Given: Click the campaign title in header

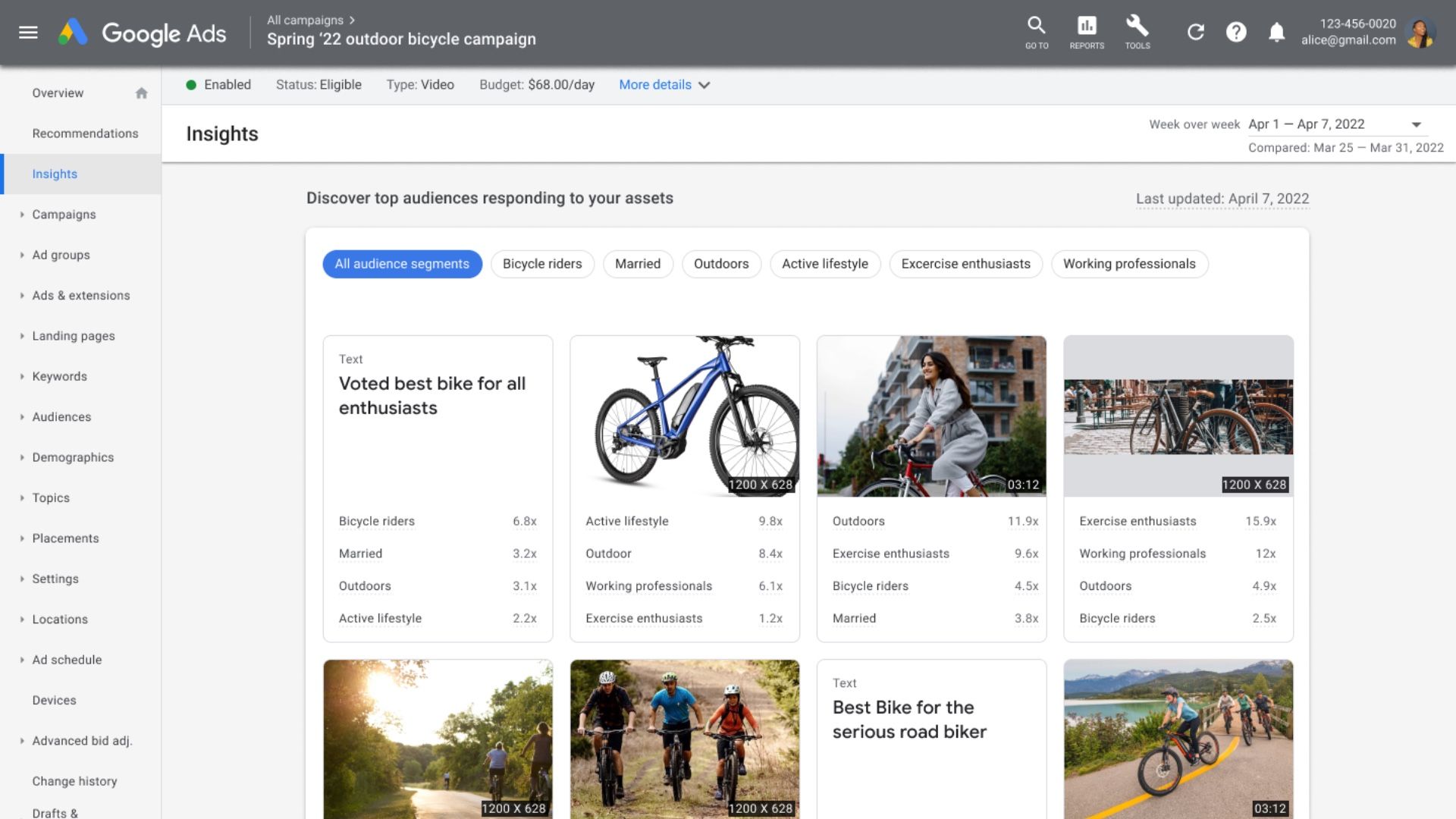Looking at the screenshot, I should coord(401,39).
